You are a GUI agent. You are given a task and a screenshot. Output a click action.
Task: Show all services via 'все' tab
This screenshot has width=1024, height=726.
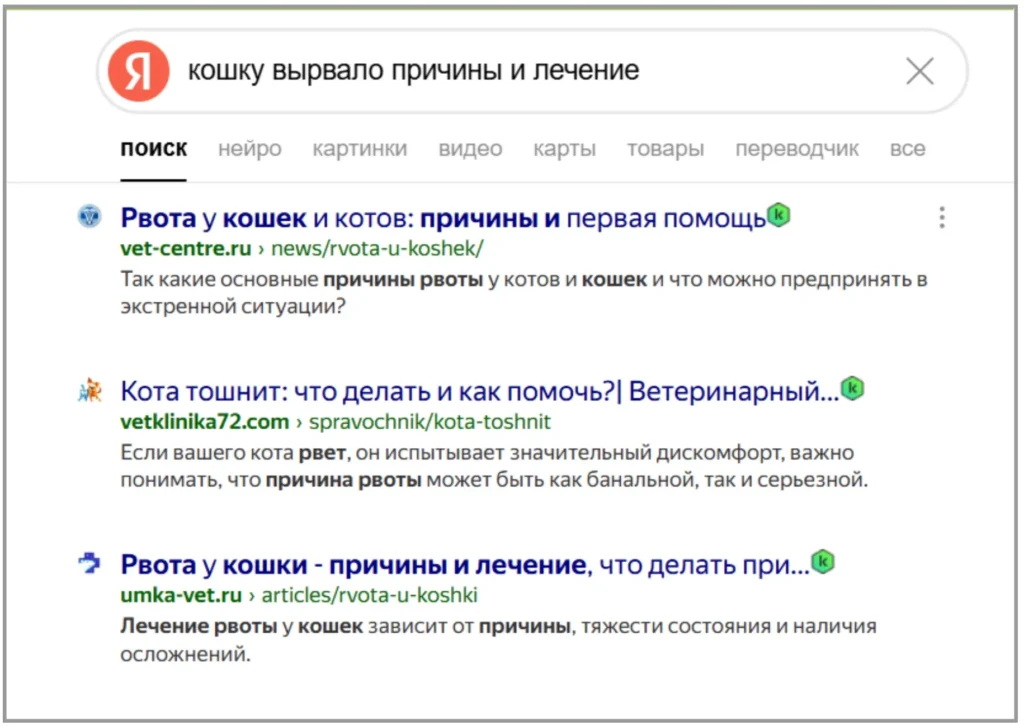point(907,149)
